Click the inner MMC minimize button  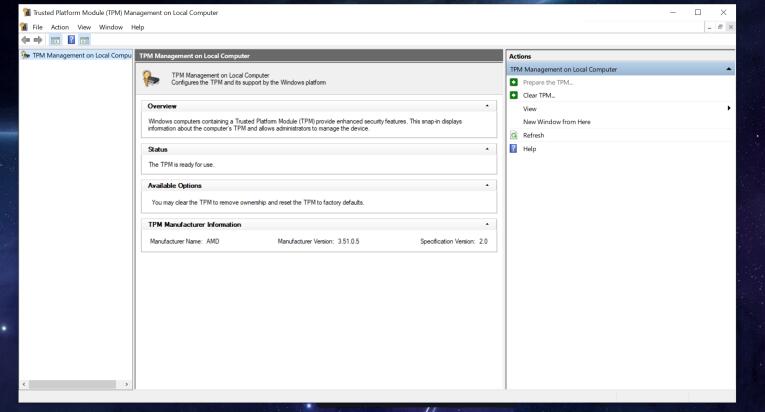(x=709, y=27)
